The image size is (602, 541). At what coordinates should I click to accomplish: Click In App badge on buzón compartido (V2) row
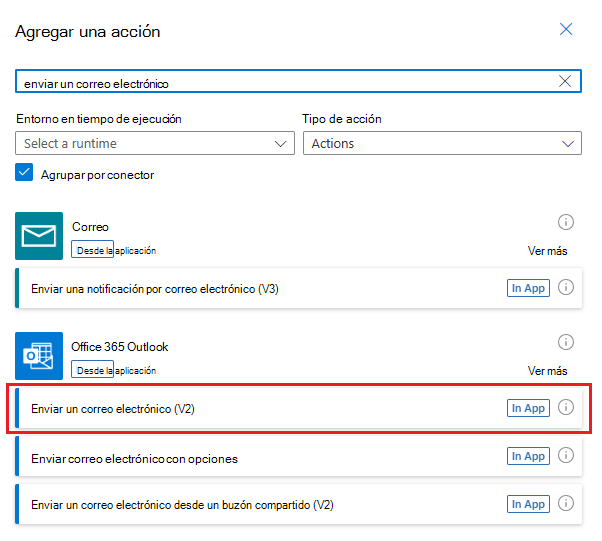[528, 504]
